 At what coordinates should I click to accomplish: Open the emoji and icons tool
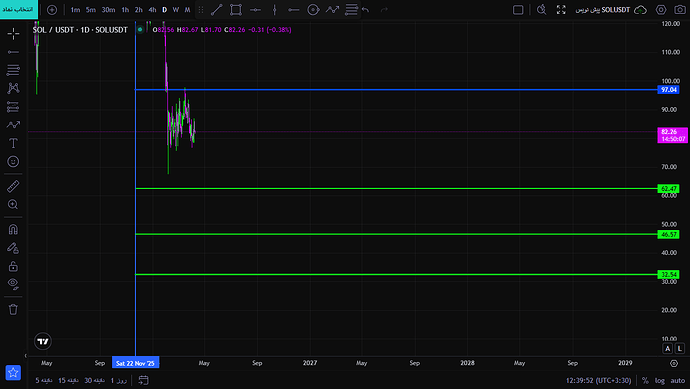click(x=13, y=161)
